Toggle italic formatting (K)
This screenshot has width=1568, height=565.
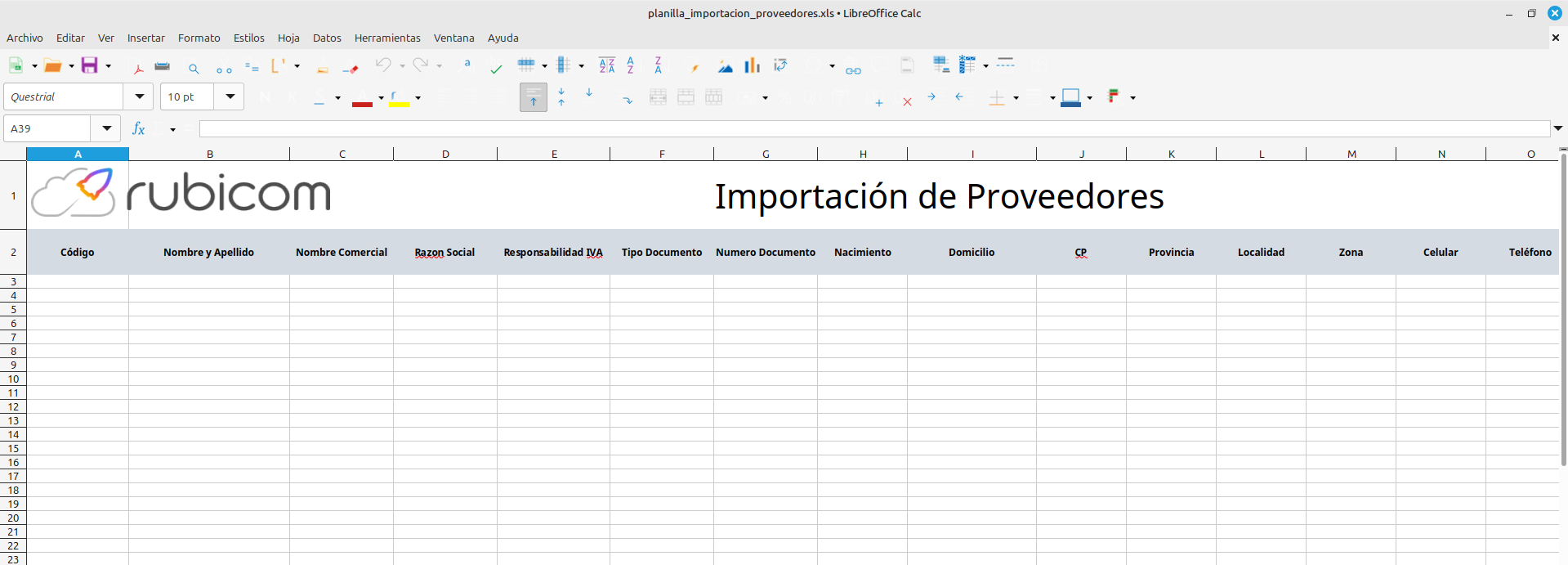point(293,97)
